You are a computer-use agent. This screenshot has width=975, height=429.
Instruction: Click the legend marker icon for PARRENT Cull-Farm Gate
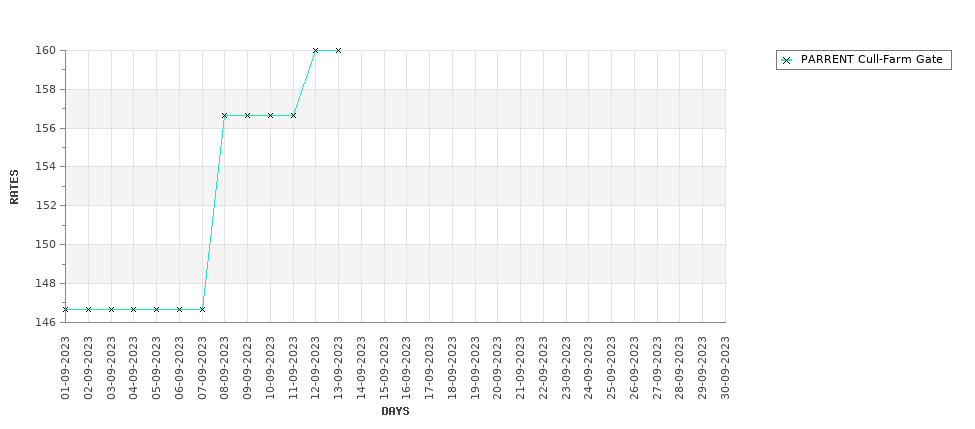click(787, 60)
